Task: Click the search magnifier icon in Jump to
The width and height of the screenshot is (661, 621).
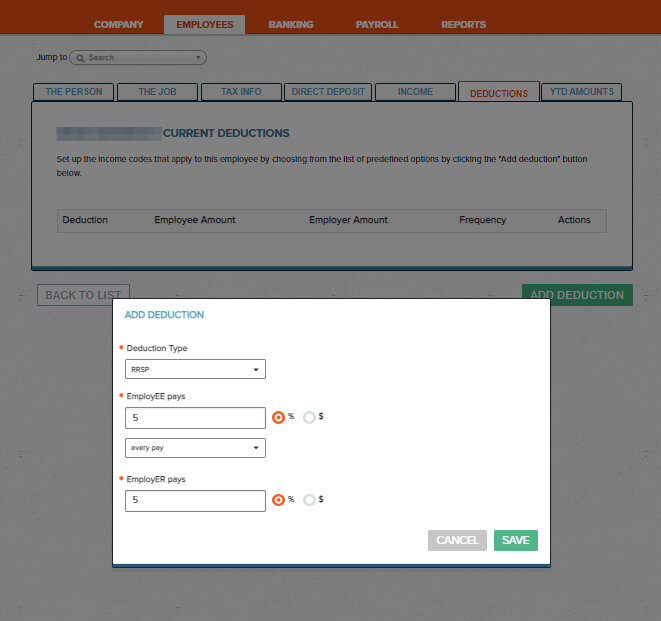Action: [80, 58]
